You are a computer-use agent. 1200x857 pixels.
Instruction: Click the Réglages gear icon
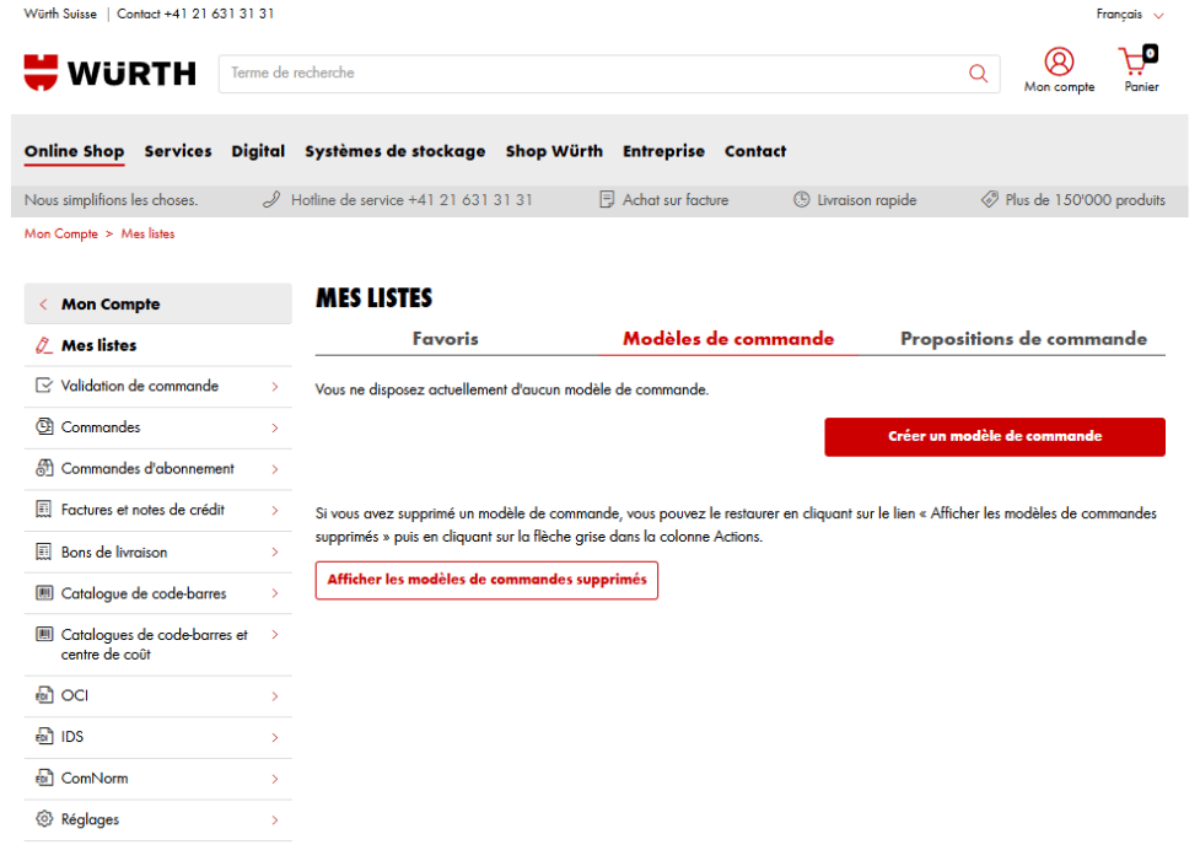coord(43,819)
